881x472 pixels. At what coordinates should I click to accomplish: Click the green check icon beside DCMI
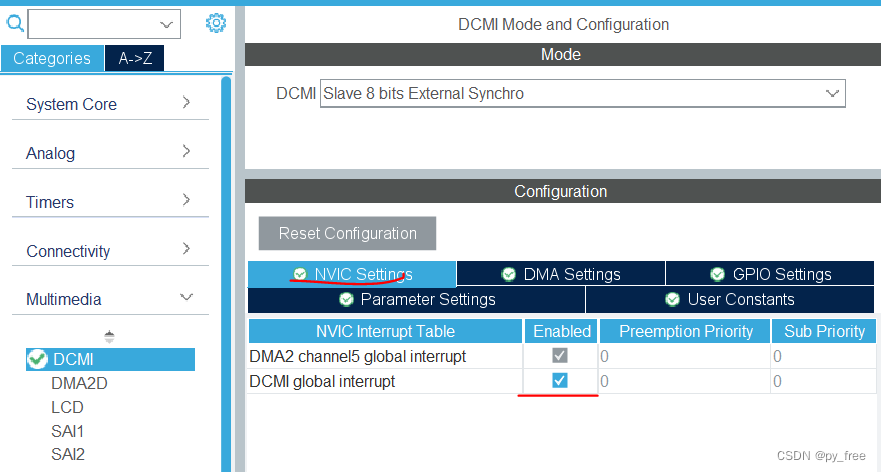(37, 359)
